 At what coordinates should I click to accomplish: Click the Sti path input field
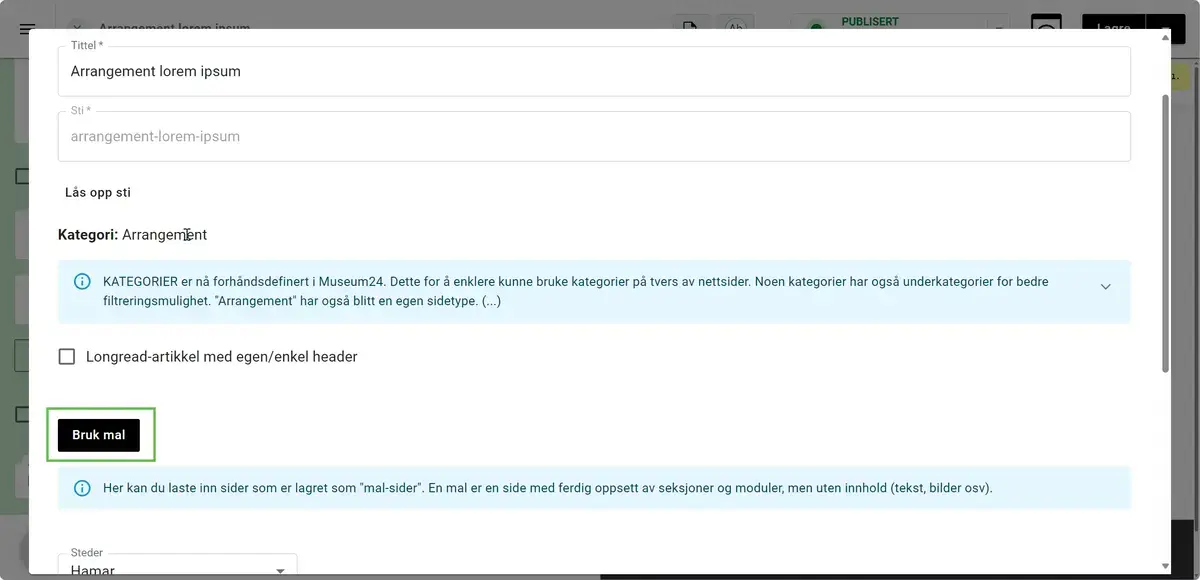click(x=594, y=137)
